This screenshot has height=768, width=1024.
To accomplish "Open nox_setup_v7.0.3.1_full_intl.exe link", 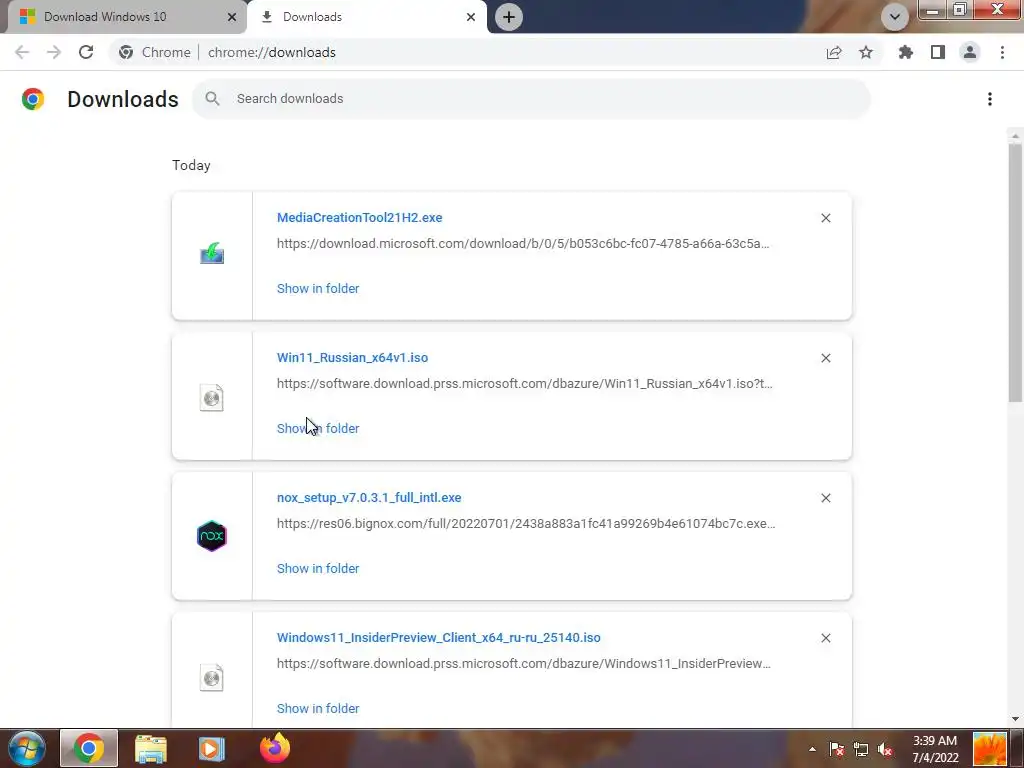I will (369, 498).
